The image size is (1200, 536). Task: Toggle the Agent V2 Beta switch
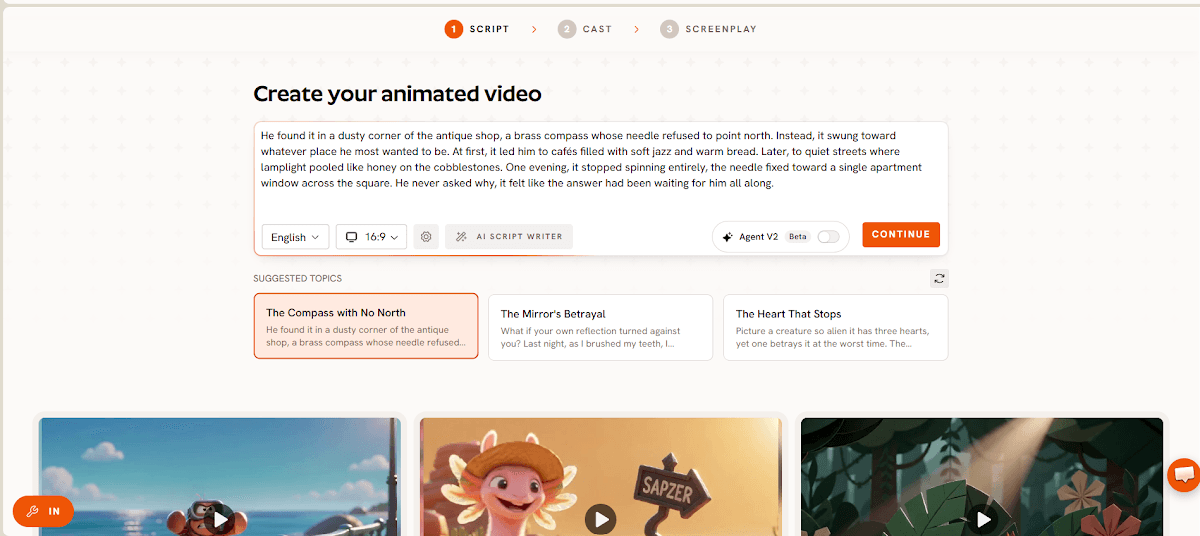[828, 237]
